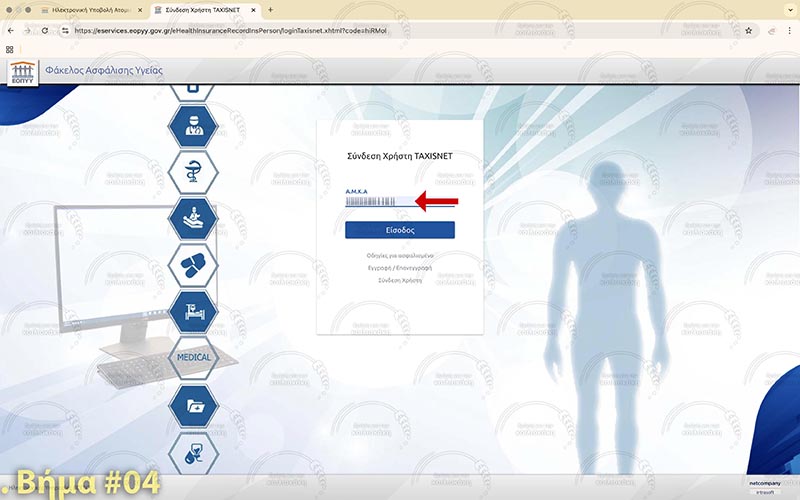Image resolution: width=800 pixels, height=500 pixels.
Task: Open the medical folder hexagon icon
Action: [x=193, y=405]
